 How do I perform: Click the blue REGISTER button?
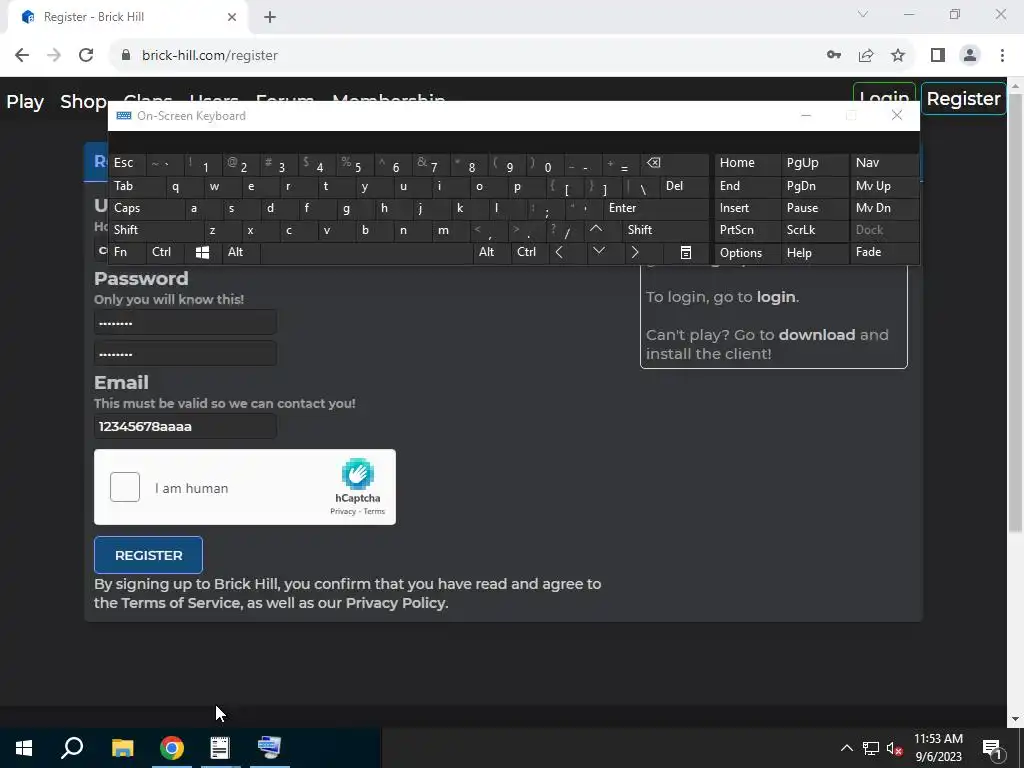pos(148,555)
